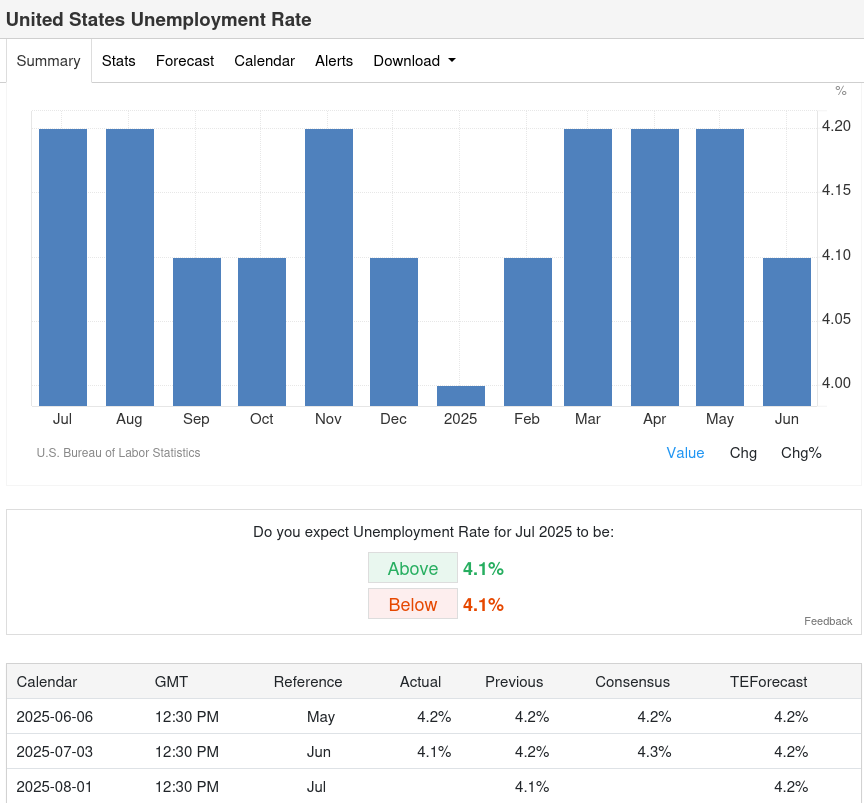The width and height of the screenshot is (864, 803).
Task: Open the 2025-07-03 calendar entry
Action: click(x=55, y=751)
